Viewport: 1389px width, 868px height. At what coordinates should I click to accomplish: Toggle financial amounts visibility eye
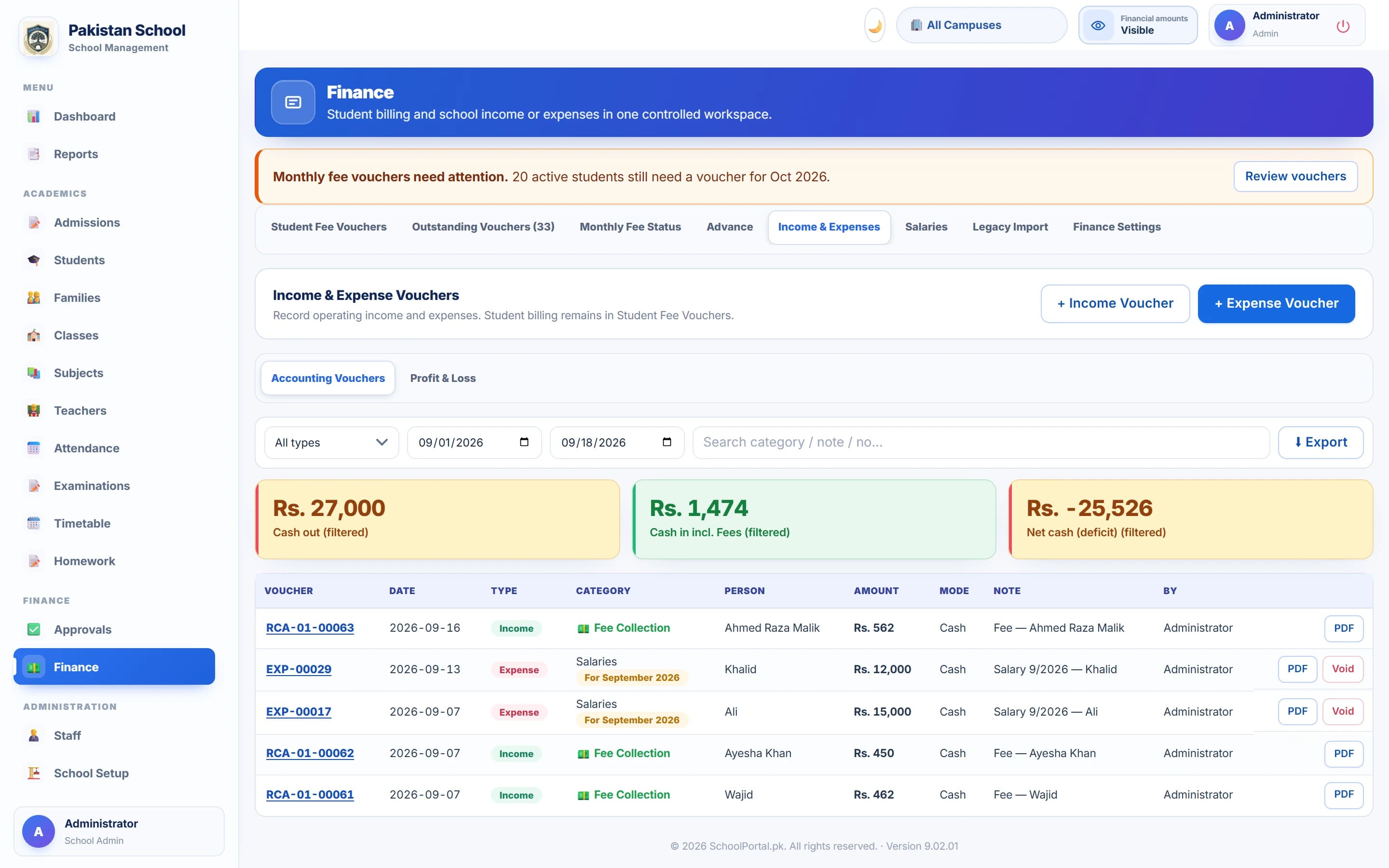1098,25
